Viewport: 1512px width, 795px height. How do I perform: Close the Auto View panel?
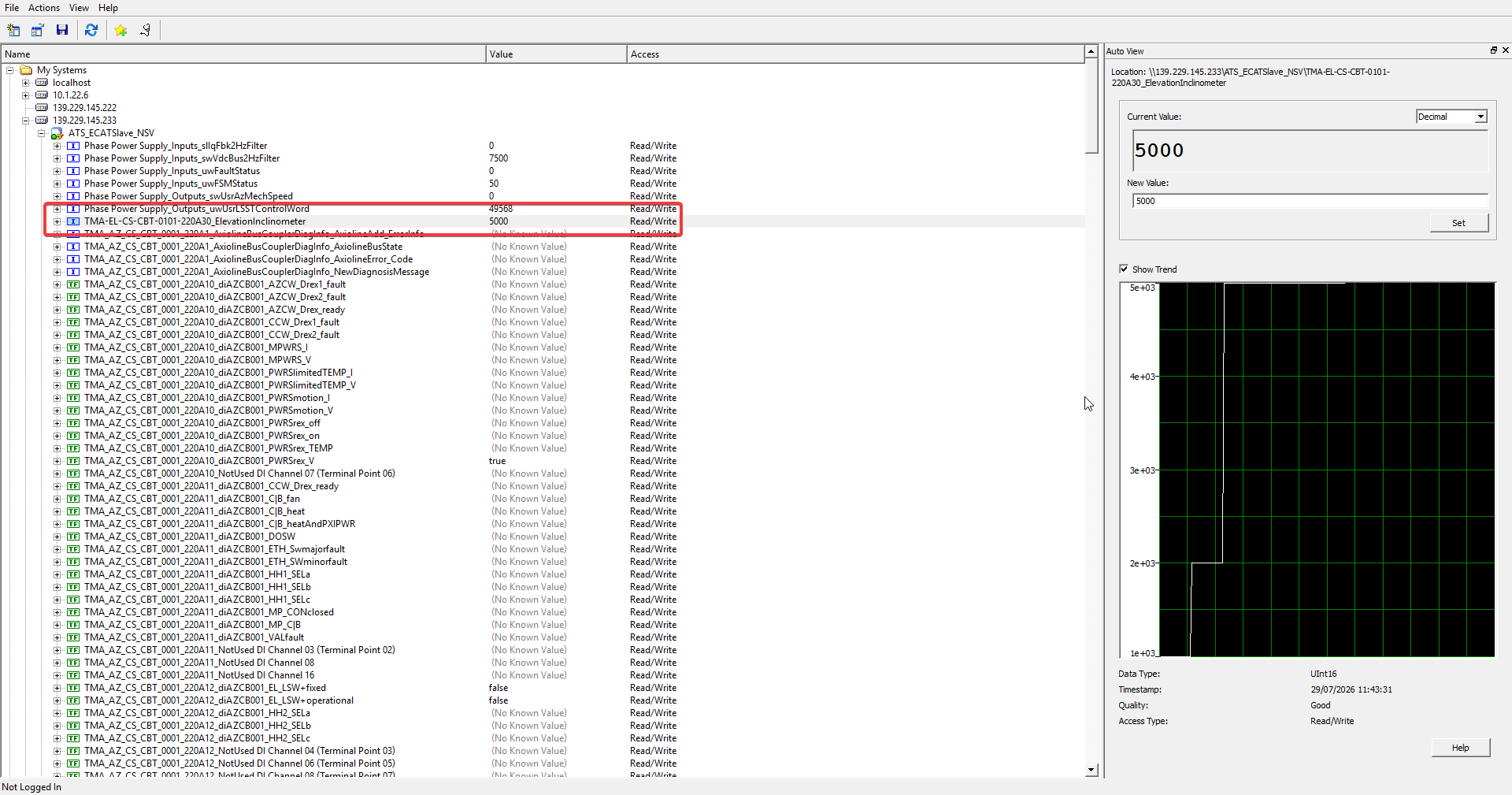[x=1506, y=50]
